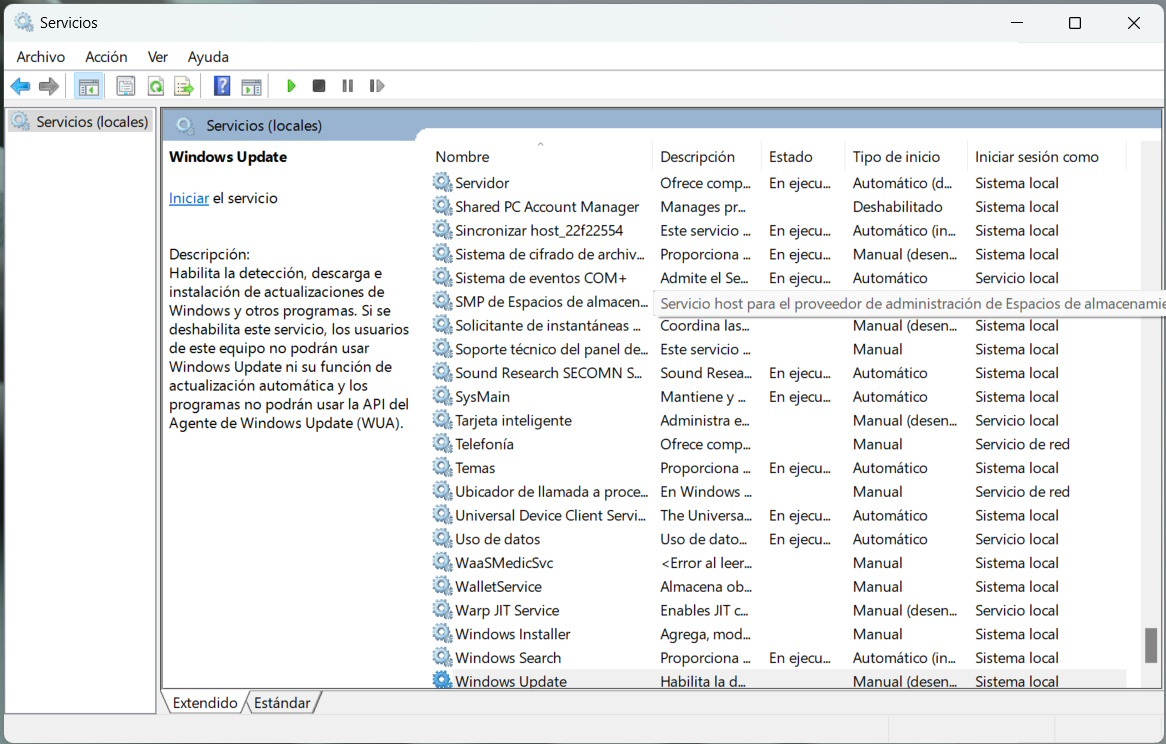The width and height of the screenshot is (1166, 744).
Task: Switch to the Estándar tab
Action: point(283,702)
